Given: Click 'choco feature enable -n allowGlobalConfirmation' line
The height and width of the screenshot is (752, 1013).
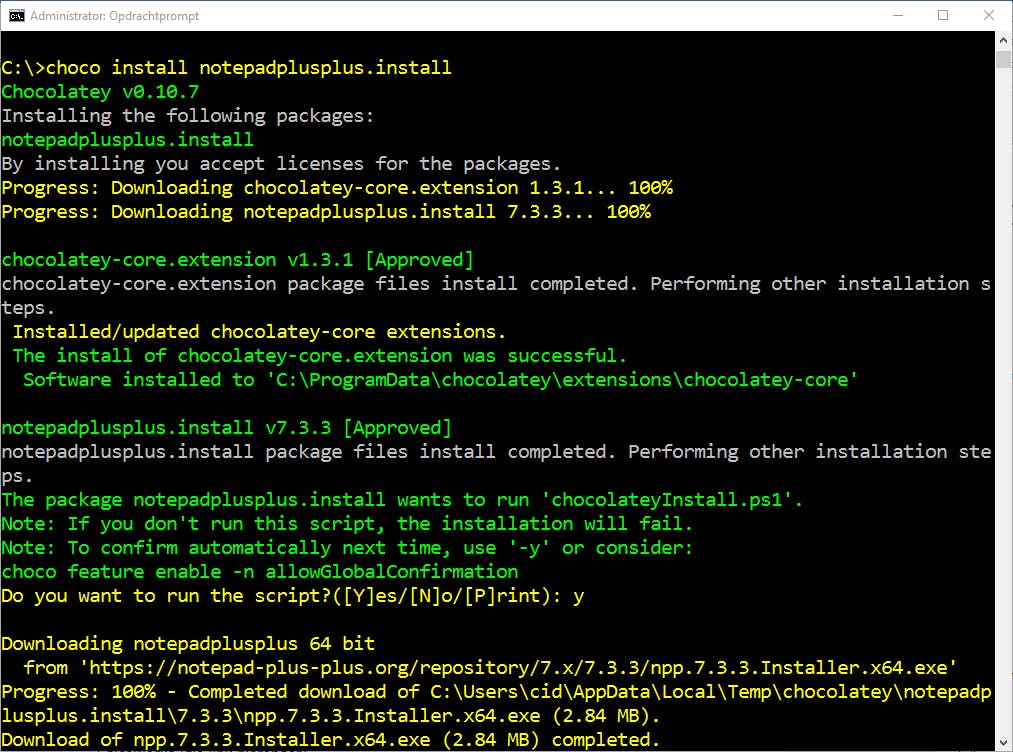Looking at the screenshot, I should coord(260,572).
